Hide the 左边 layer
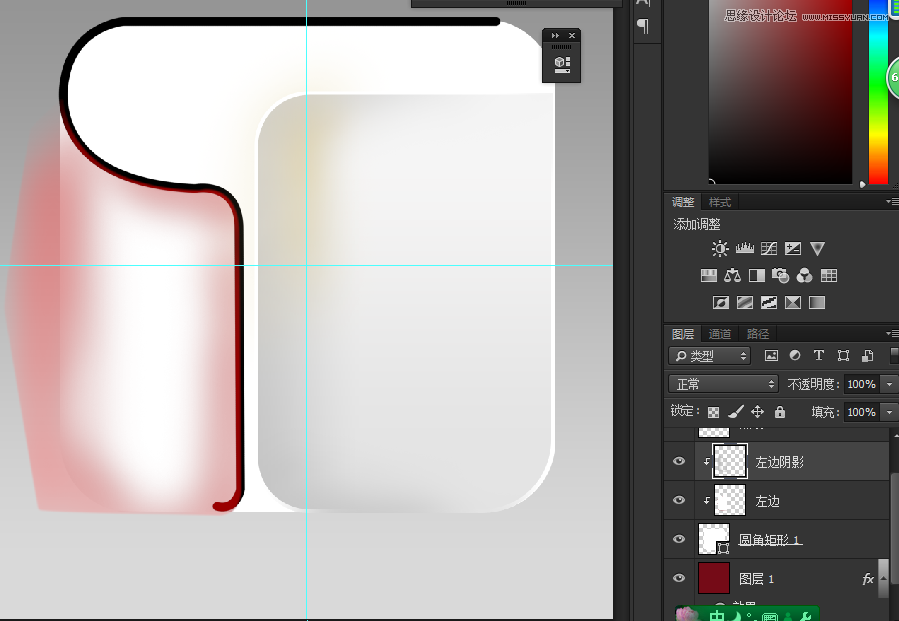The image size is (899, 621). (x=679, y=500)
